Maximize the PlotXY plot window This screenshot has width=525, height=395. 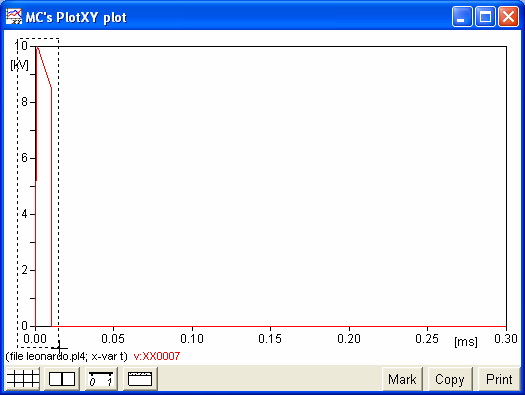pyautogui.click(x=485, y=16)
